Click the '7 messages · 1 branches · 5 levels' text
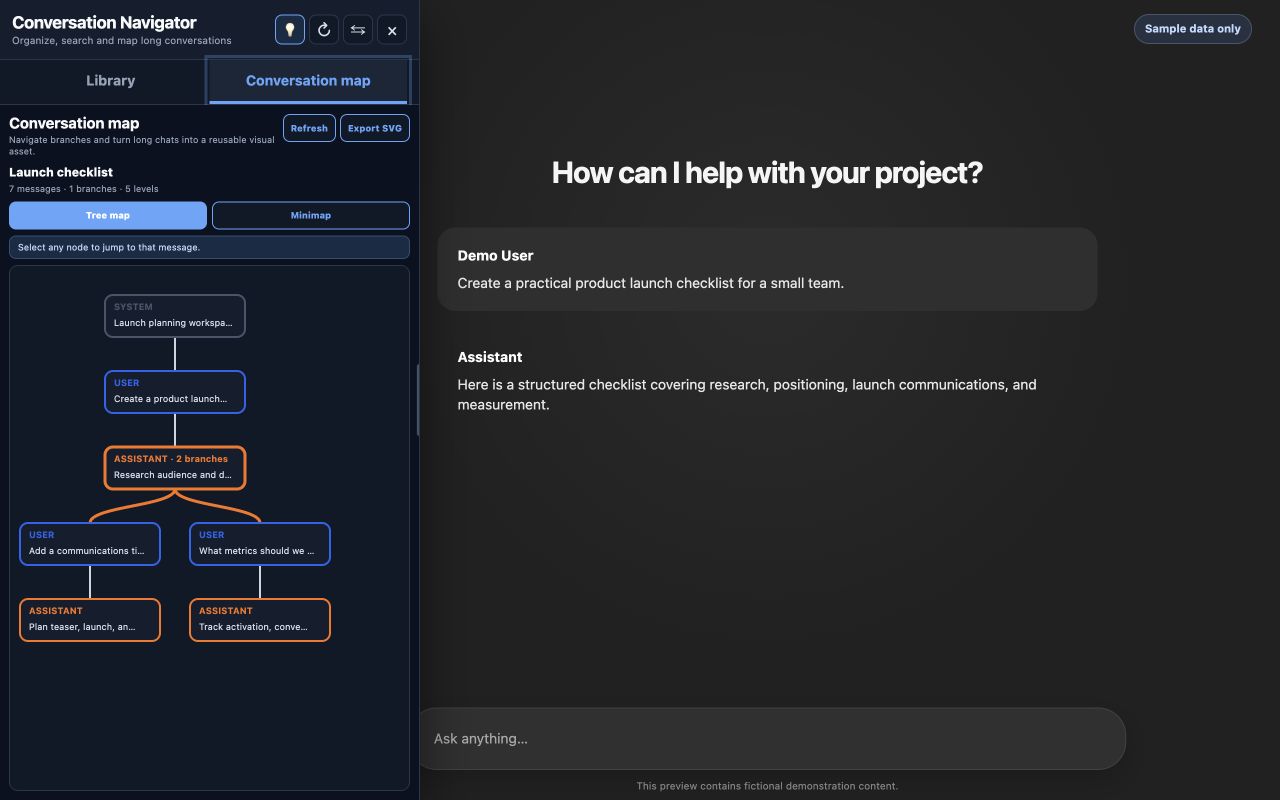The image size is (1280, 800). 84,188
